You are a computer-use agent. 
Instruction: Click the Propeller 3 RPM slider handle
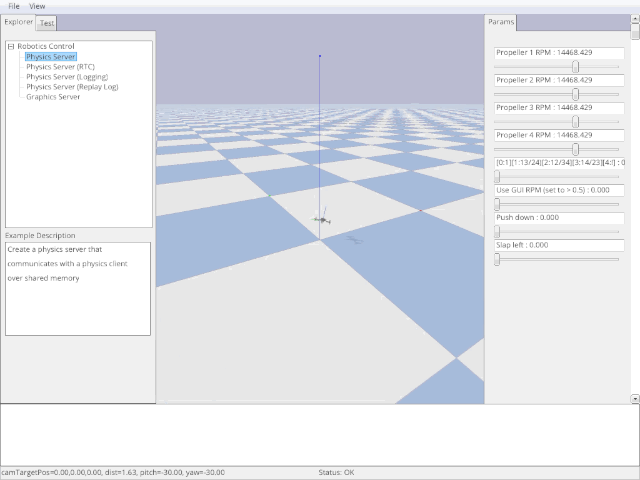[x=576, y=122]
